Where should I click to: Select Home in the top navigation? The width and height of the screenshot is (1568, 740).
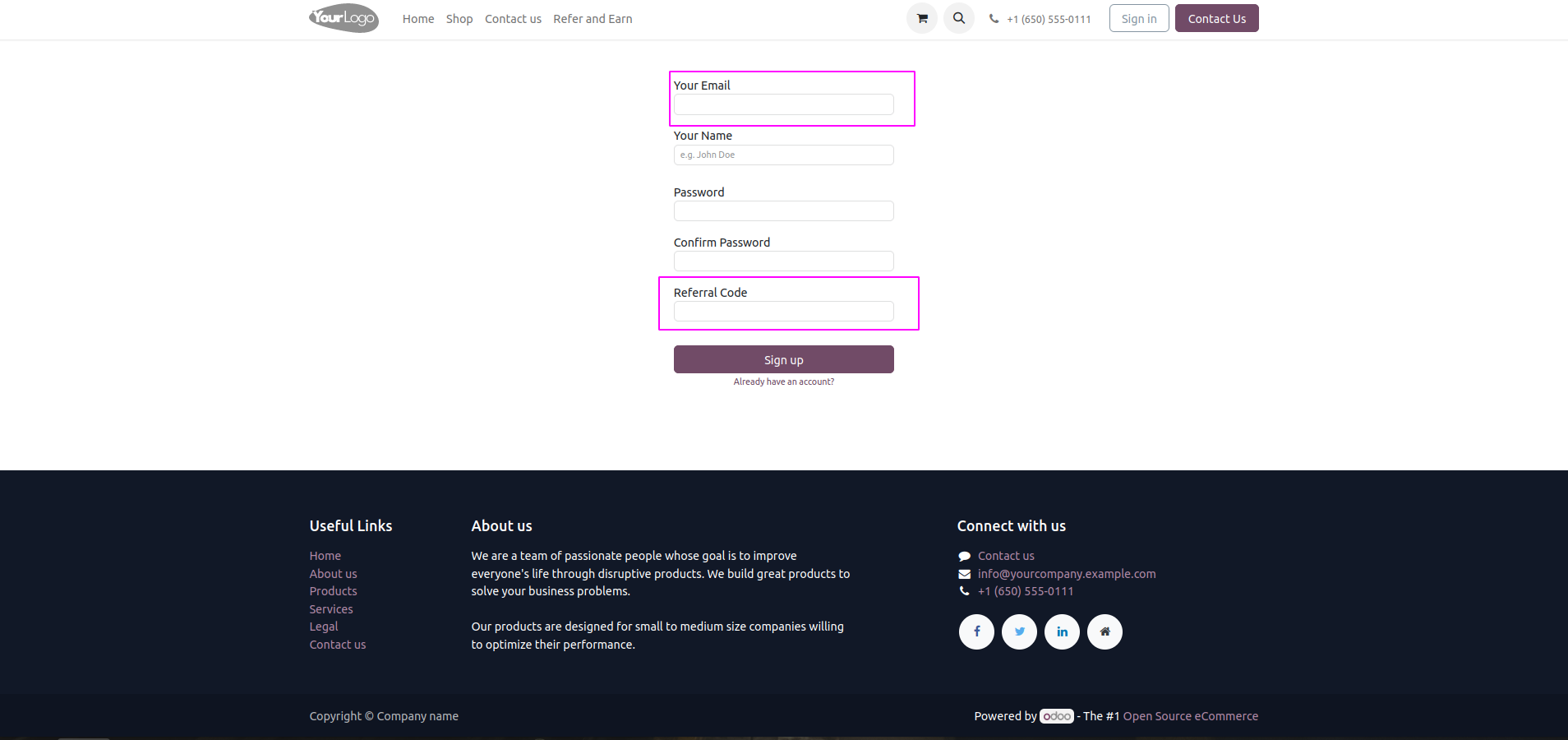point(418,19)
